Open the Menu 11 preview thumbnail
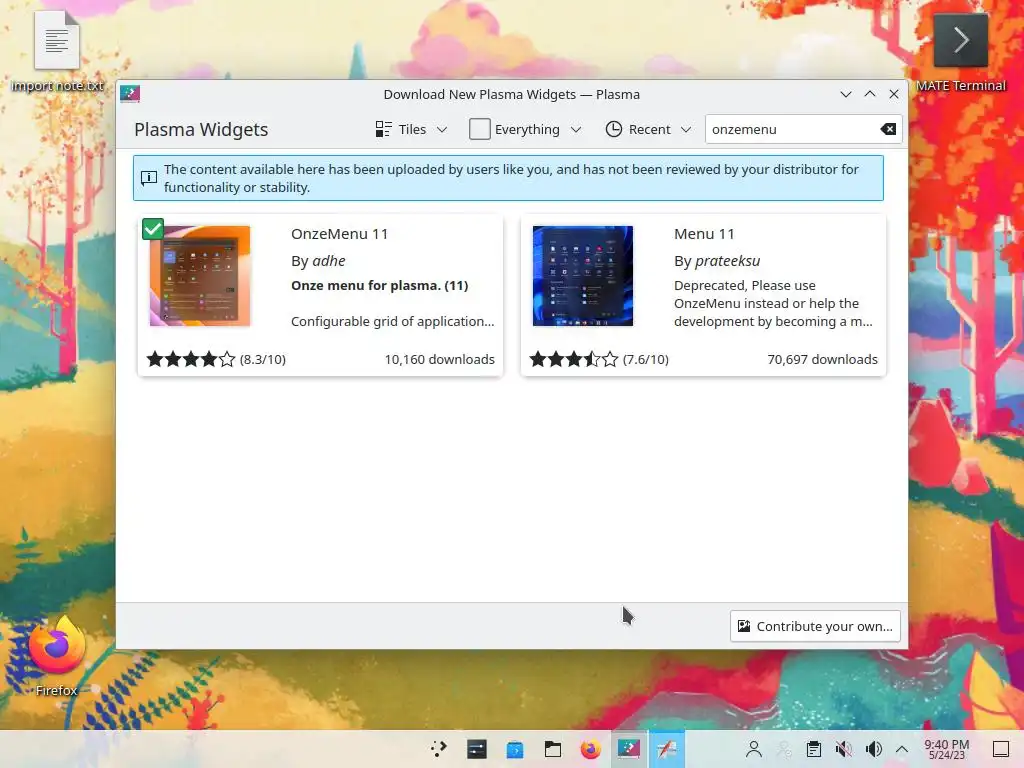Image resolution: width=1024 pixels, height=768 pixels. 583,276
